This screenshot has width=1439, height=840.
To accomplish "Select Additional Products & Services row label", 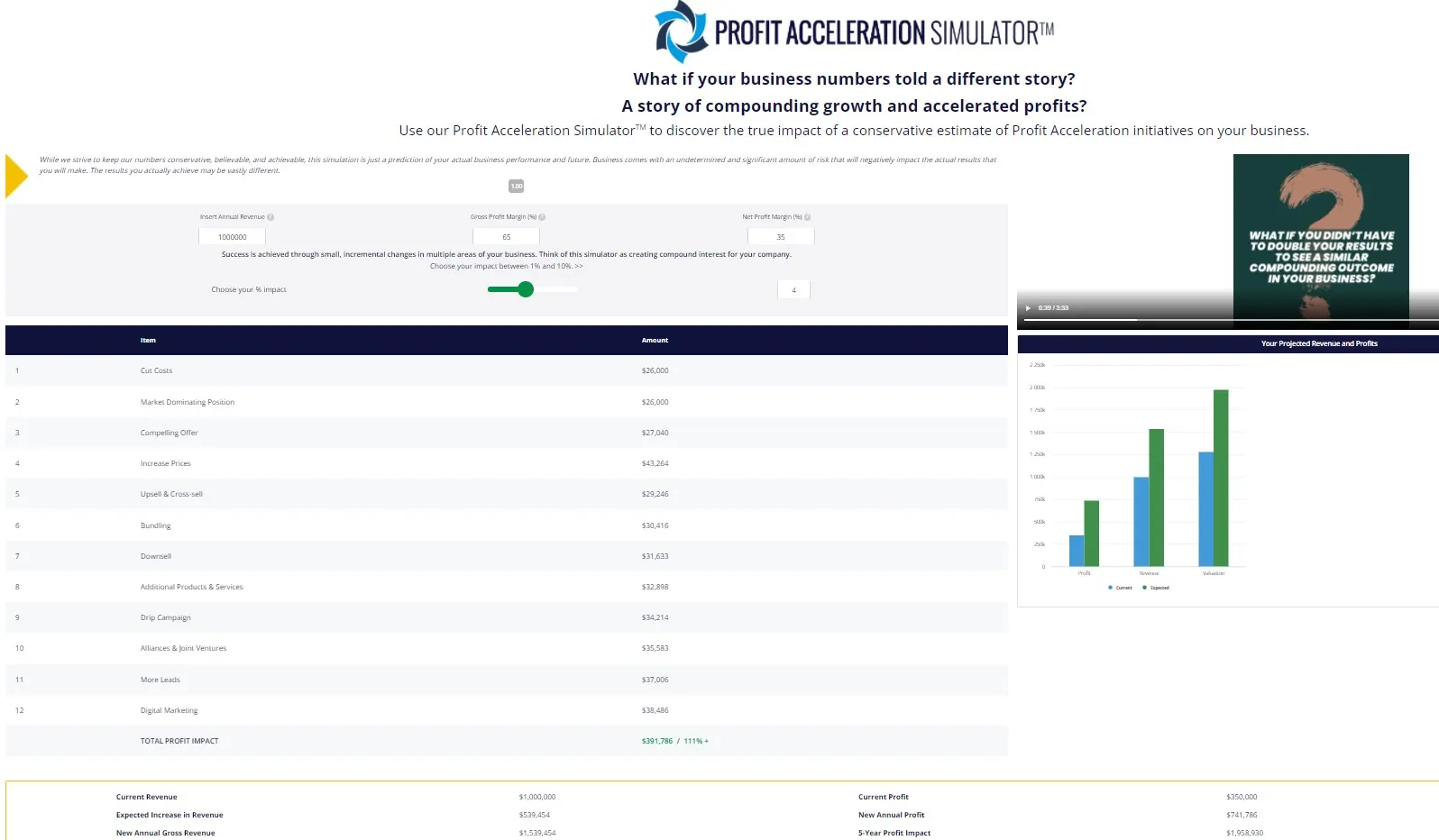I will (x=191, y=587).
